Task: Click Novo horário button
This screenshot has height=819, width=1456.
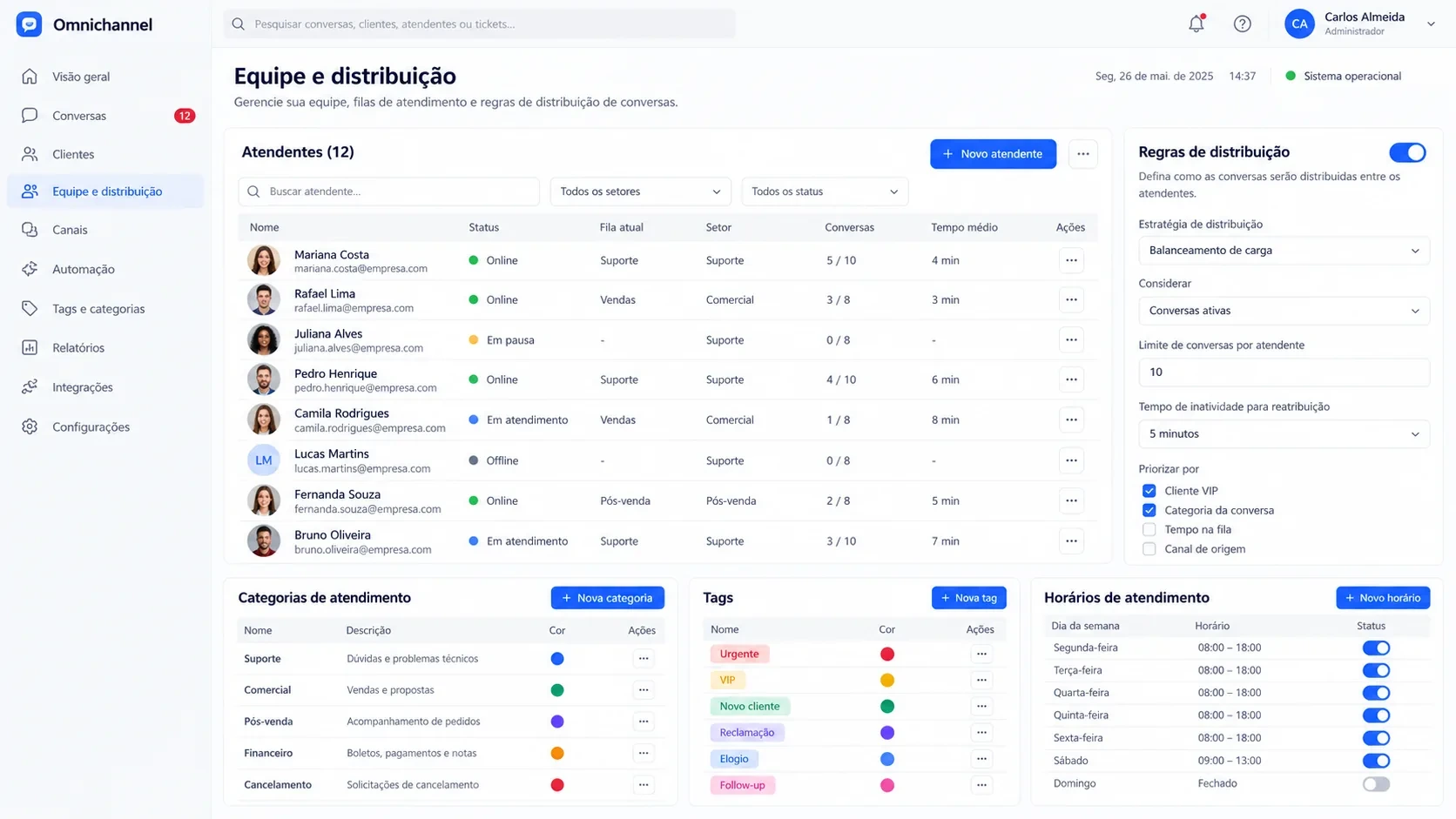Action: [x=1383, y=598]
